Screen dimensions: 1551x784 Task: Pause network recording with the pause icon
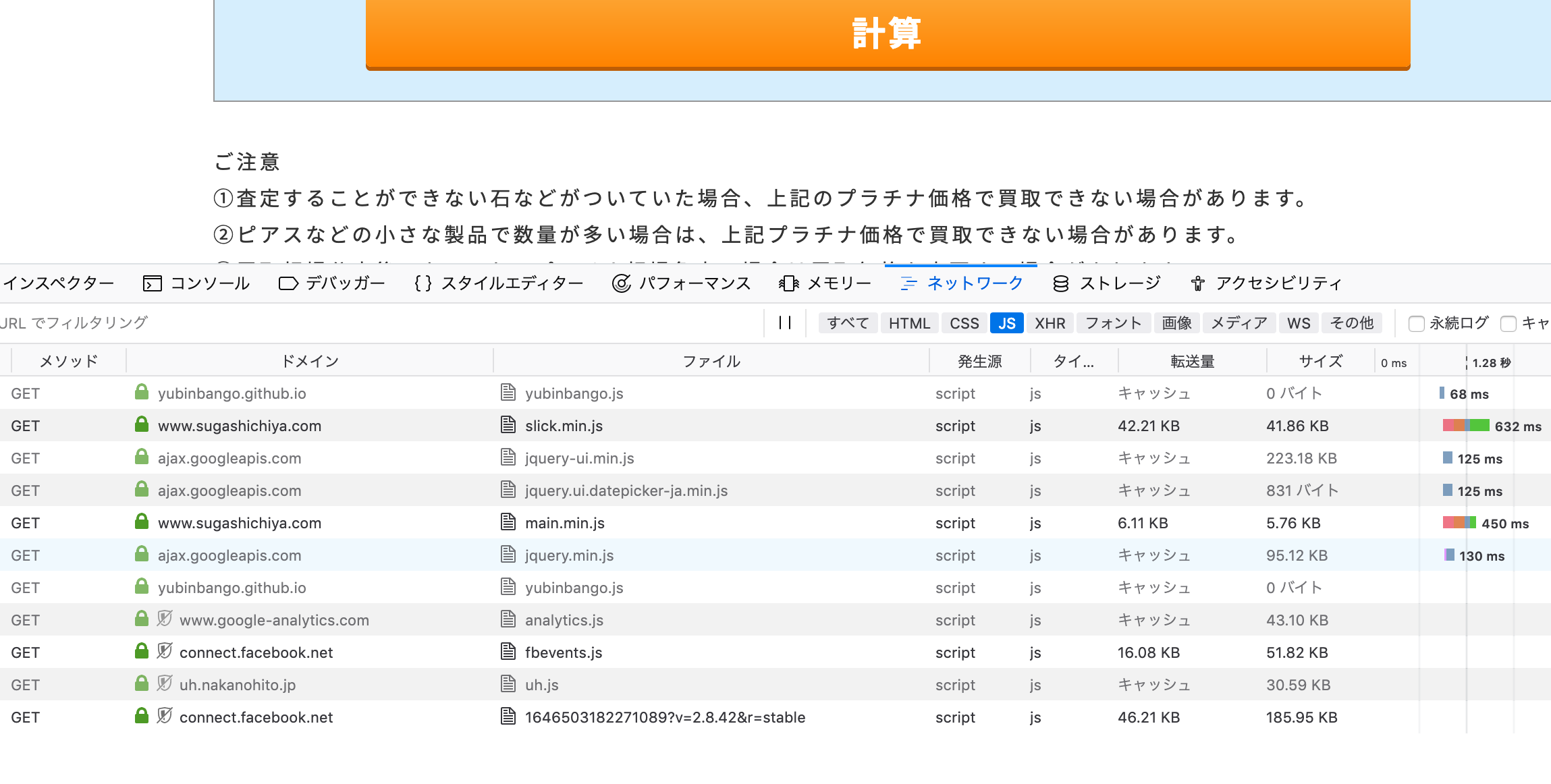click(785, 323)
